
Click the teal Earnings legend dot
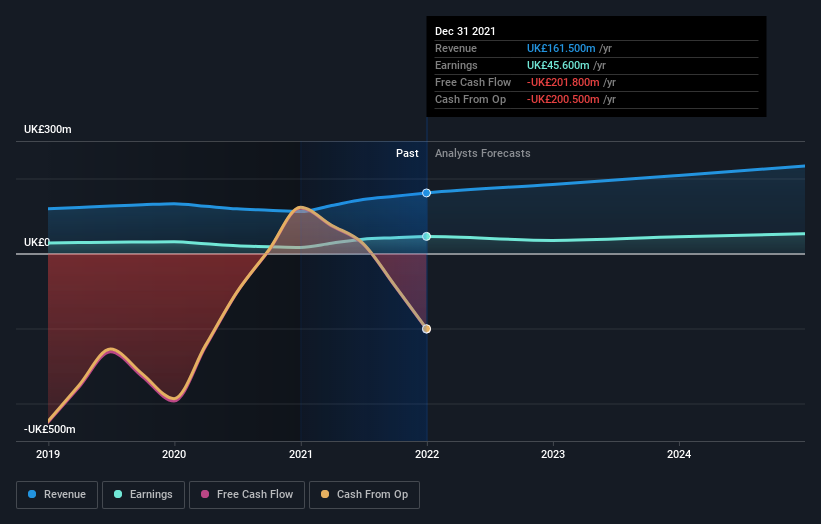pyautogui.click(x=118, y=494)
